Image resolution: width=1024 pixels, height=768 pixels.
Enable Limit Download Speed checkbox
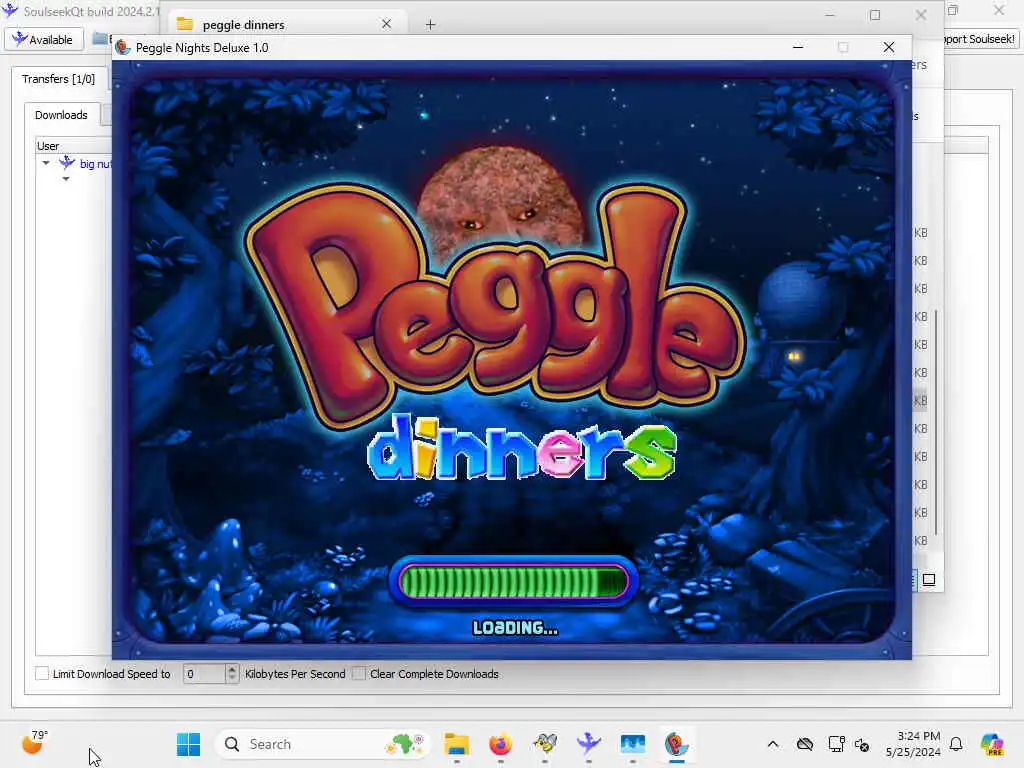(x=42, y=673)
